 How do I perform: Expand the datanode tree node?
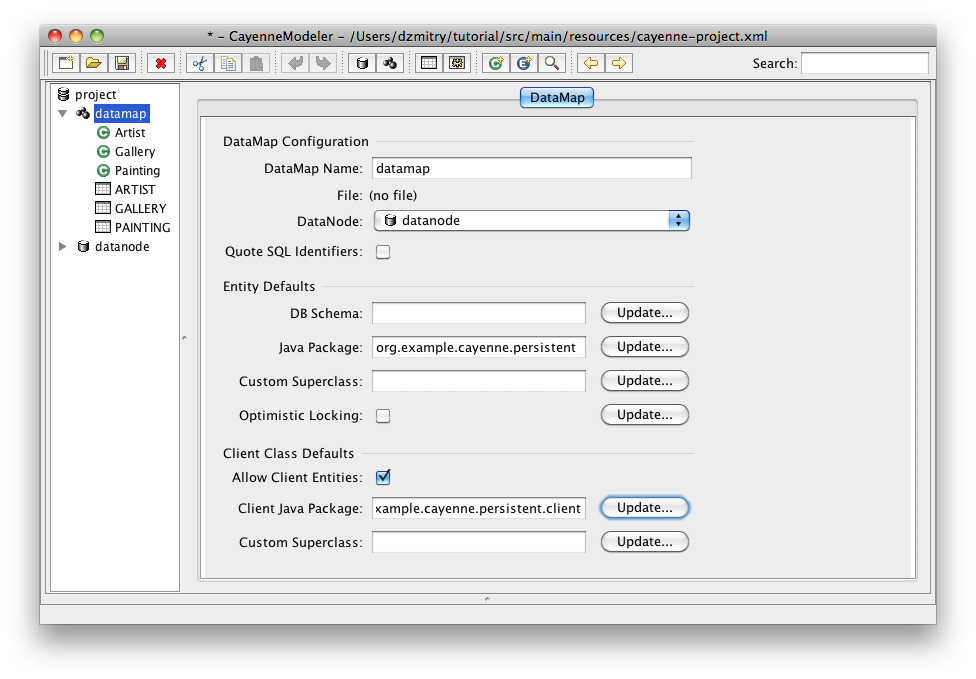tap(63, 247)
